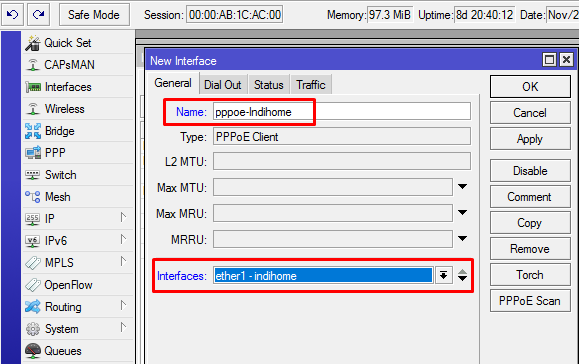The height and width of the screenshot is (364, 579).
Task: Click the Routing arrows icon
Action: (x=32, y=307)
